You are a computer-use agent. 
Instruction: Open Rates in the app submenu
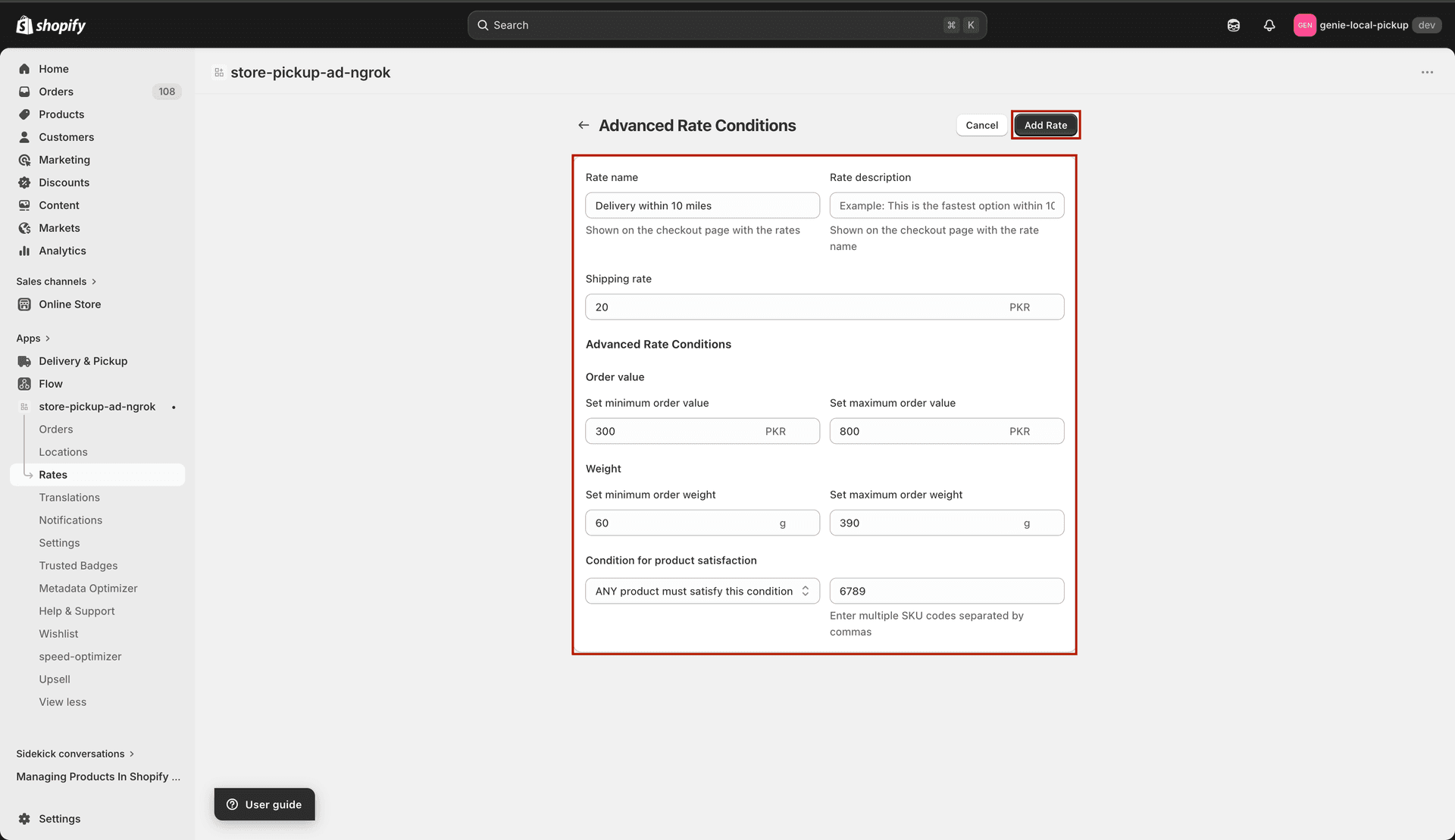click(97, 475)
